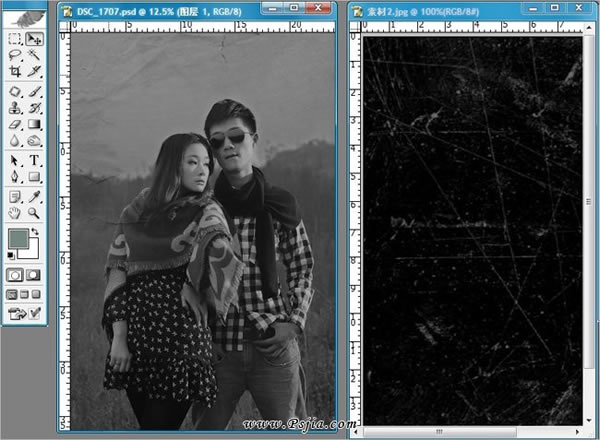The image size is (600, 440).
Task: Close the 素材2.jpg window
Action: tap(579, 8)
